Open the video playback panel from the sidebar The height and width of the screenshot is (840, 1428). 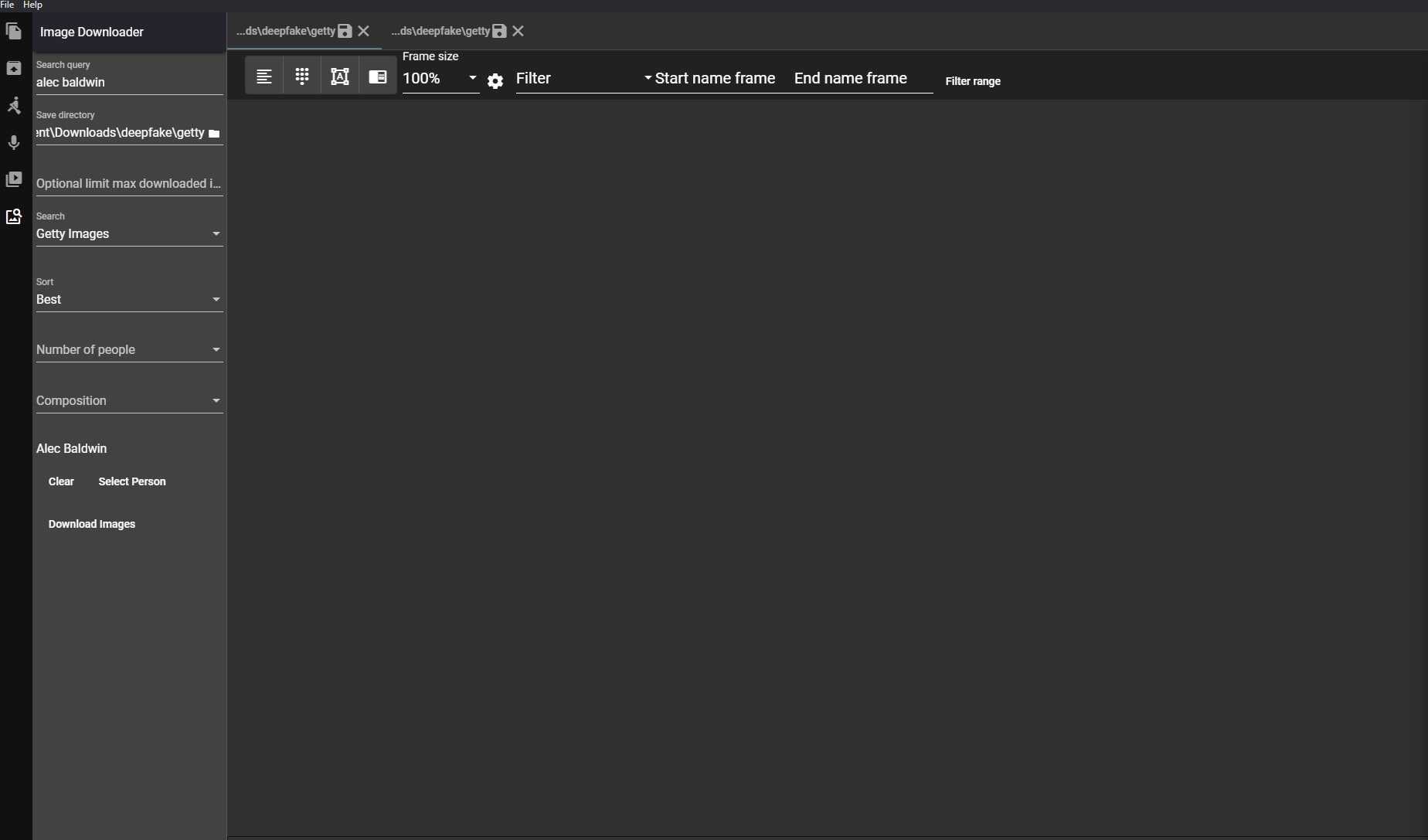14,179
